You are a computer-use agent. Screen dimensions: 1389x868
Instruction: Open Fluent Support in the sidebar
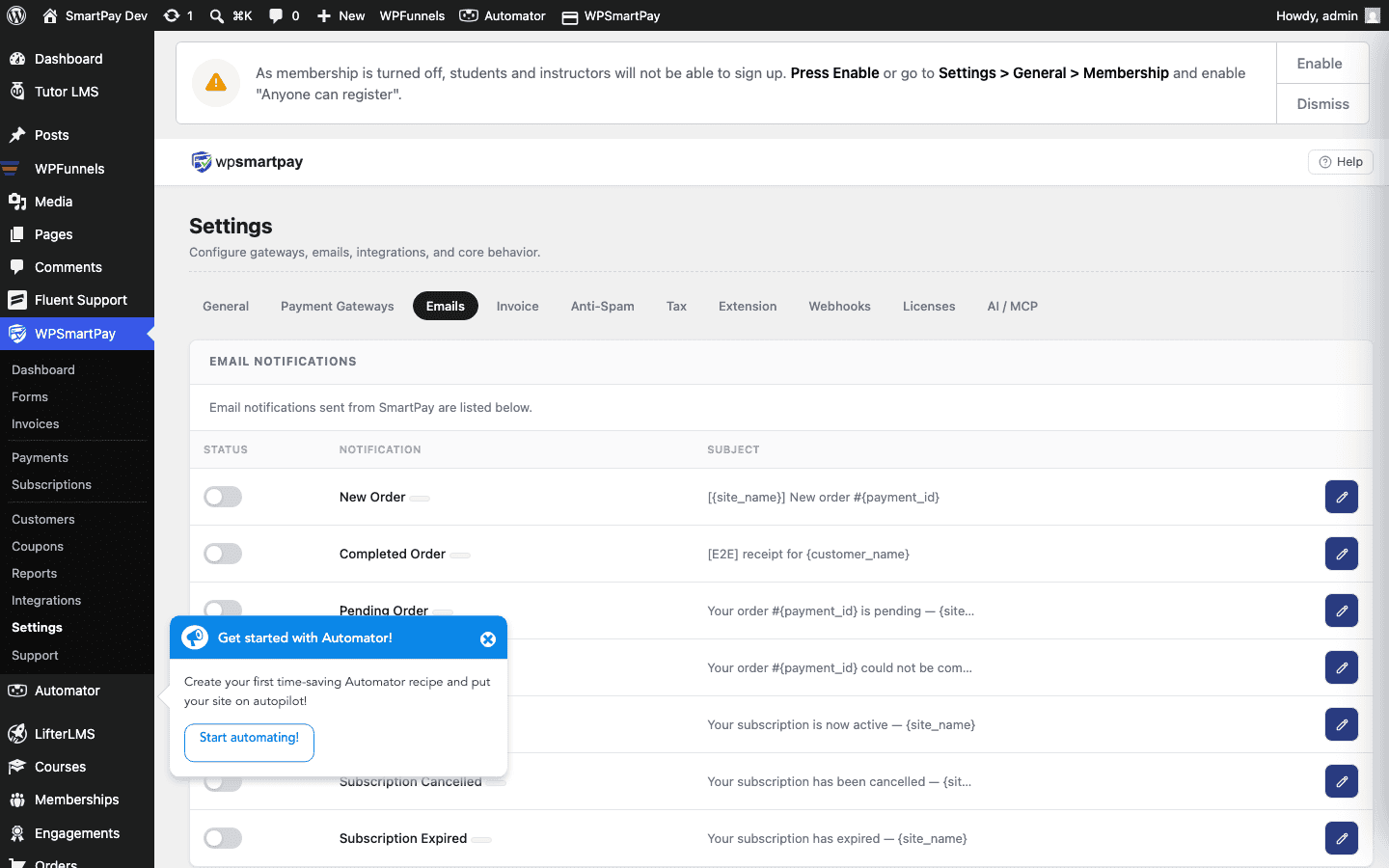[77, 300]
